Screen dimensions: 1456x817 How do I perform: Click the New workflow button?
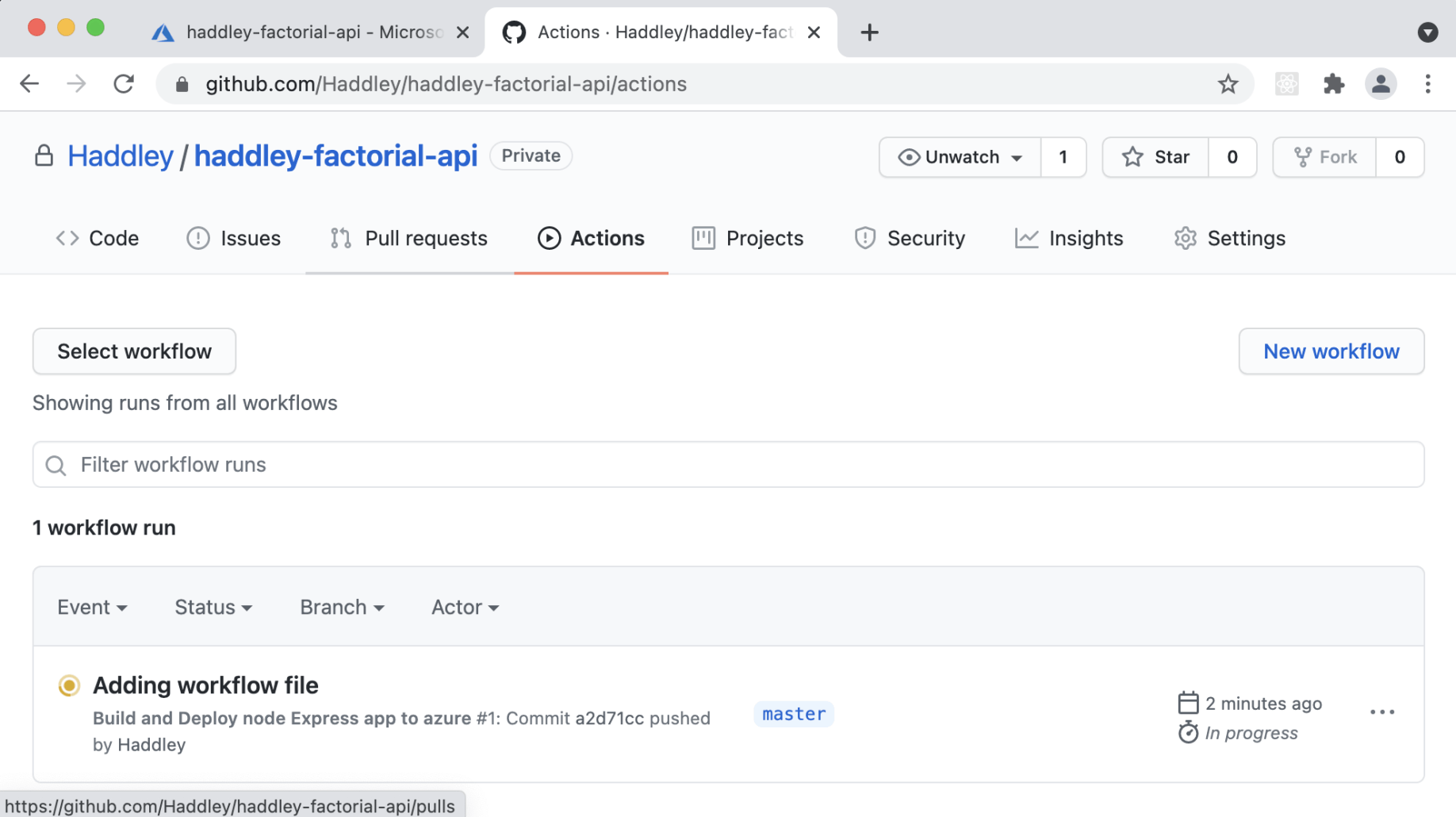tap(1331, 351)
